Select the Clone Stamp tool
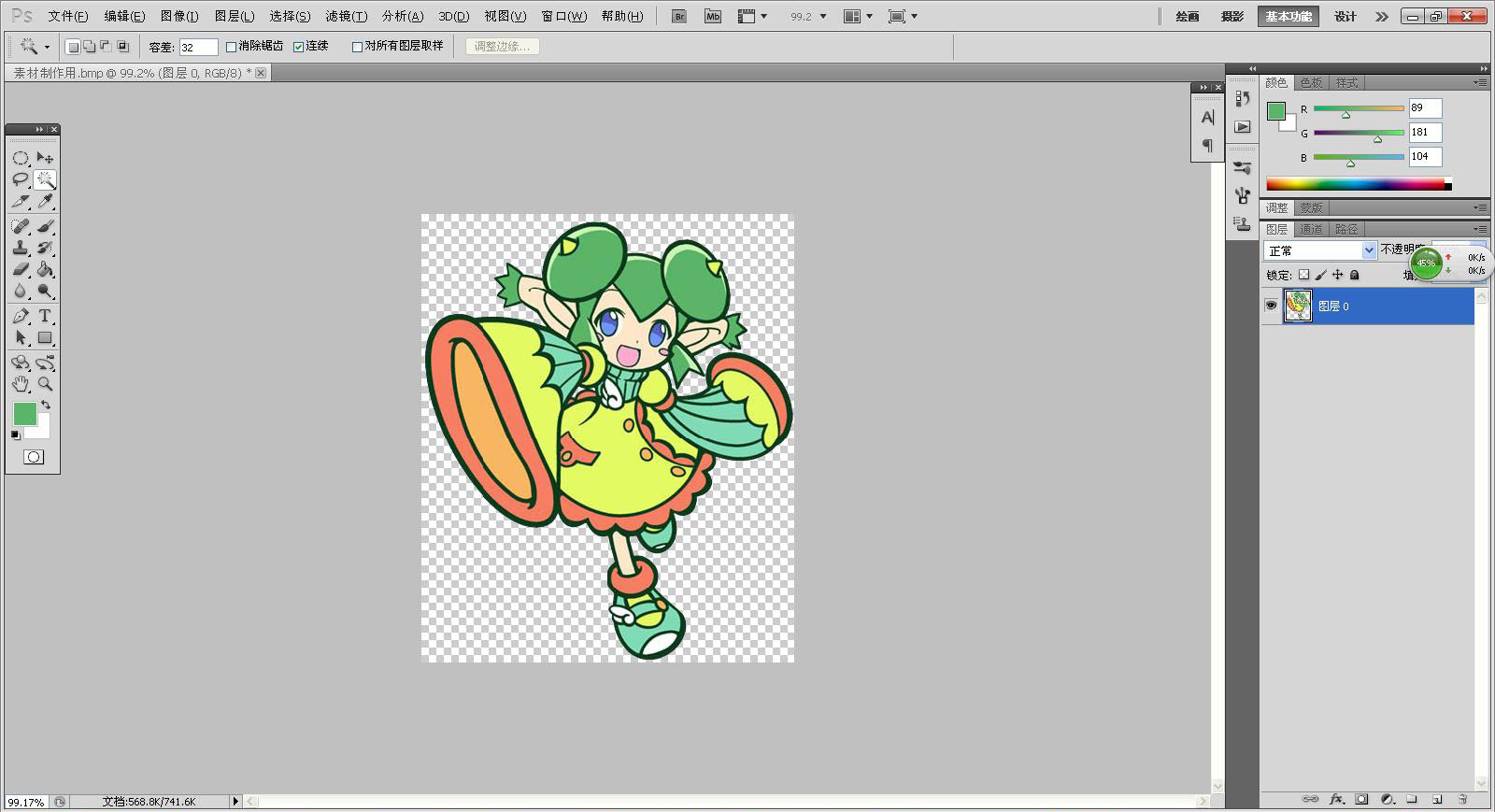 click(21, 248)
